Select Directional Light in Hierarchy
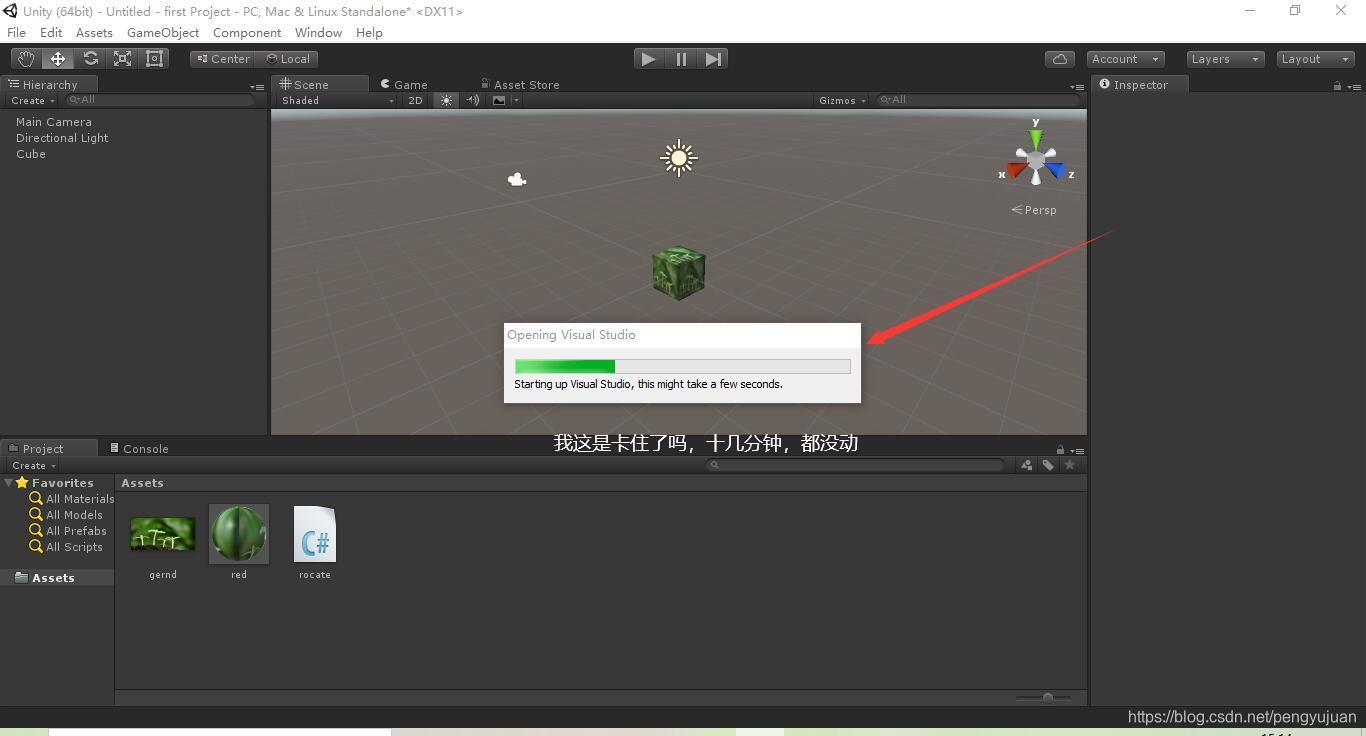1366x736 pixels. 62,138
